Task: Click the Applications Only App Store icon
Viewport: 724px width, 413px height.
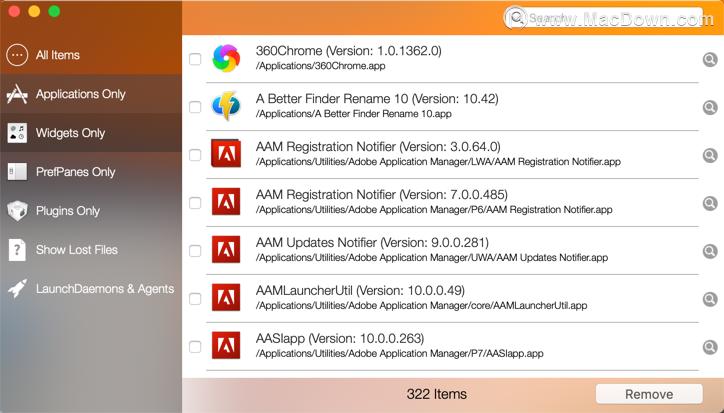Action: pos(17,94)
